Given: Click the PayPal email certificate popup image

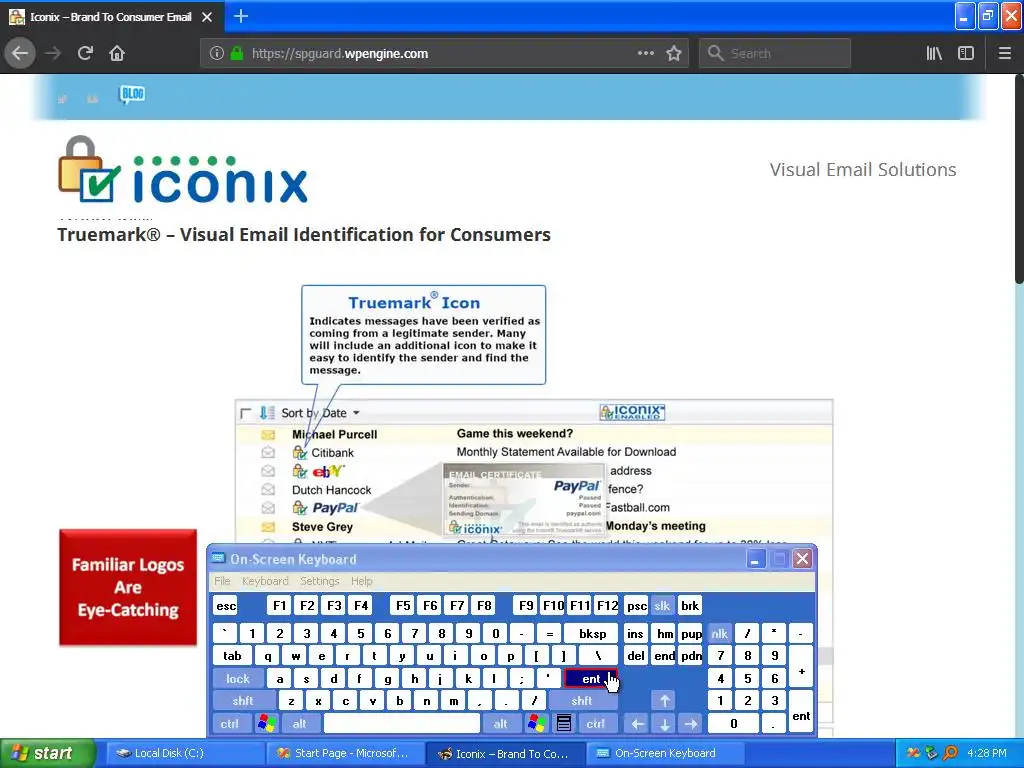Looking at the screenshot, I should (x=524, y=500).
